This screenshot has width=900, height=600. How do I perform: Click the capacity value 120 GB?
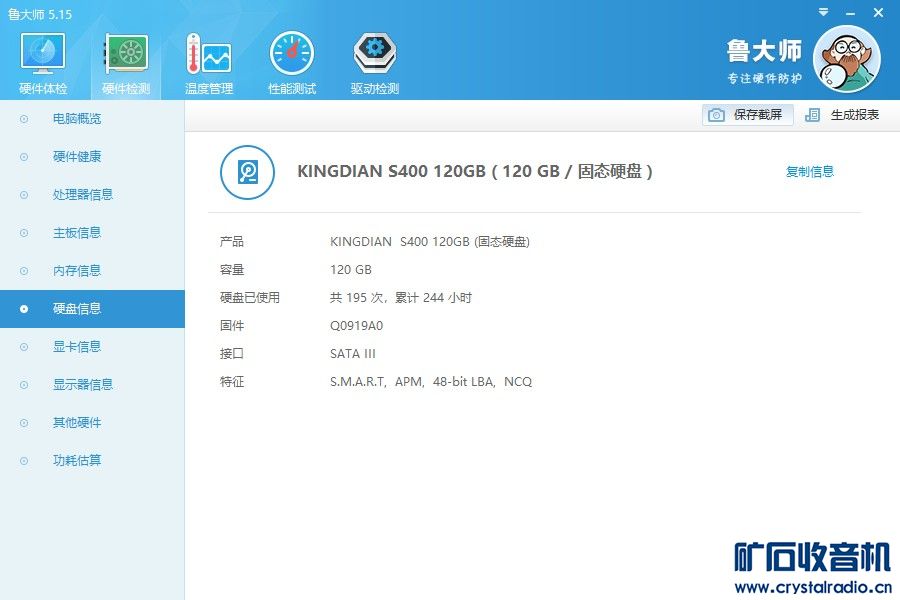(x=351, y=270)
